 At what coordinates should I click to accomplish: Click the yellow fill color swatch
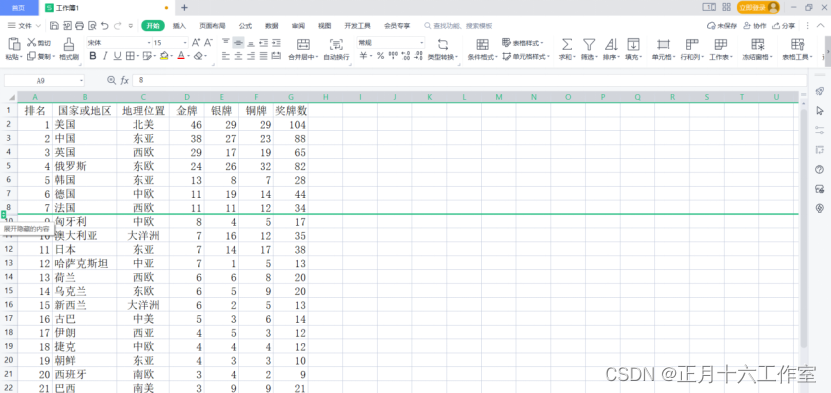[x=164, y=56]
